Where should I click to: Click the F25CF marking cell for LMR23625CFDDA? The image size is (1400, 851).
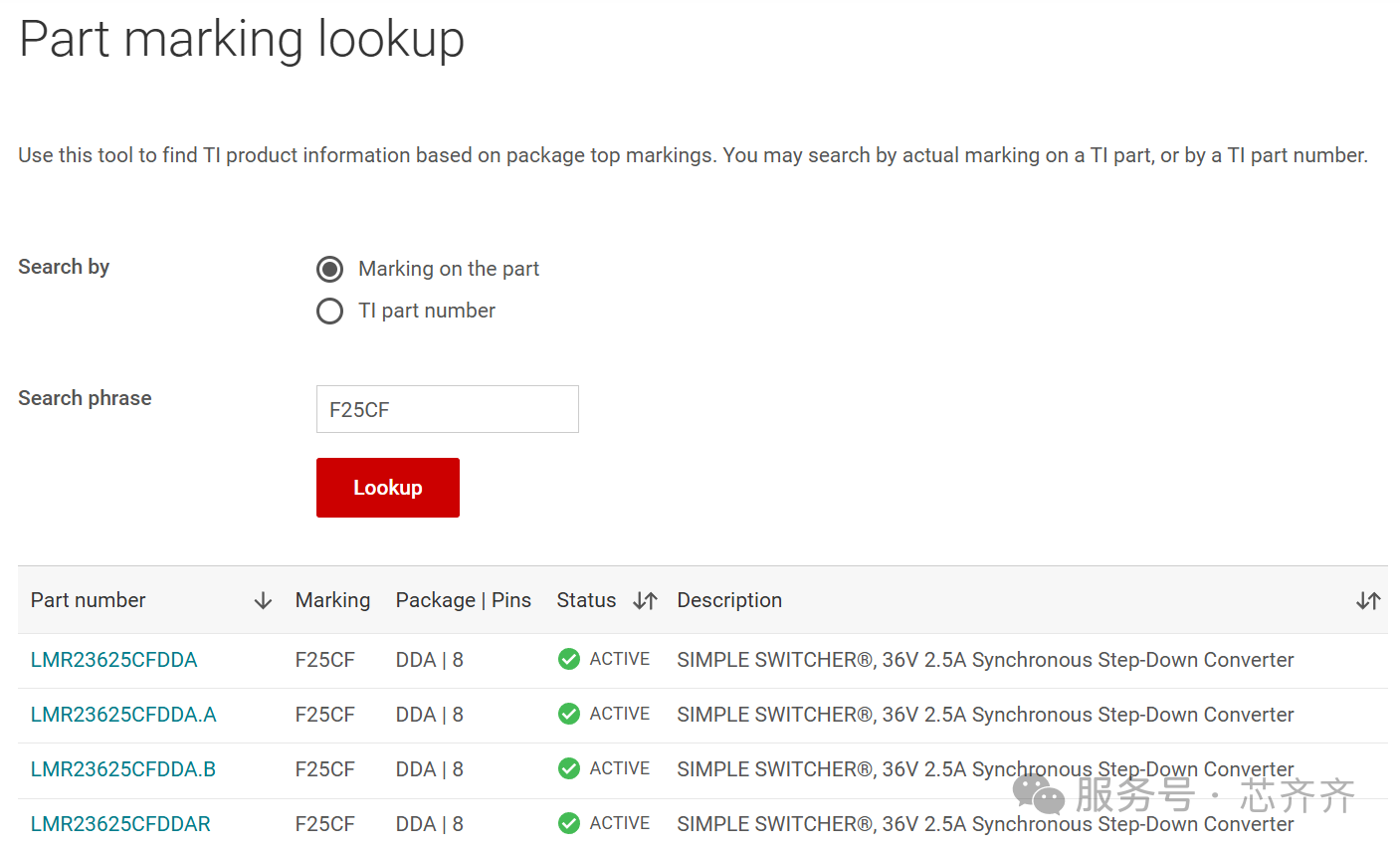click(325, 660)
